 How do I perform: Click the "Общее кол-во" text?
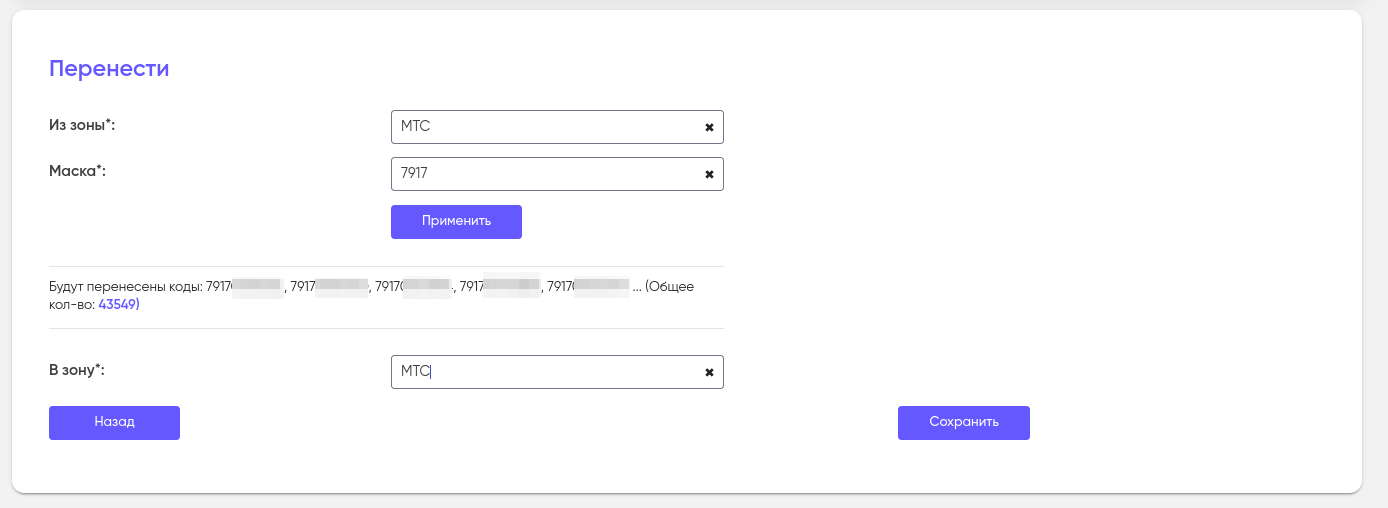tap(670, 287)
